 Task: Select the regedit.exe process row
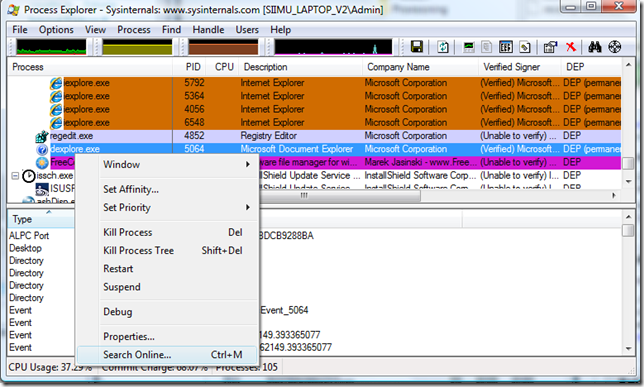click(x=315, y=136)
